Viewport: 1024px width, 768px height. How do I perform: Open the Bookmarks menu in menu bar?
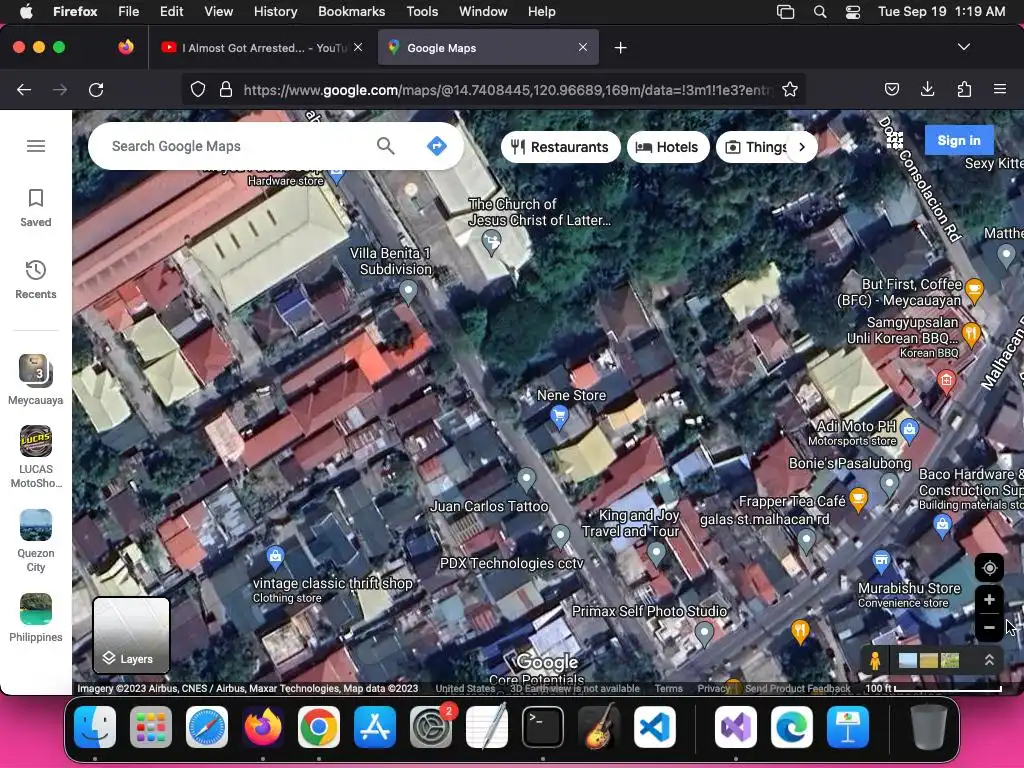[351, 11]
